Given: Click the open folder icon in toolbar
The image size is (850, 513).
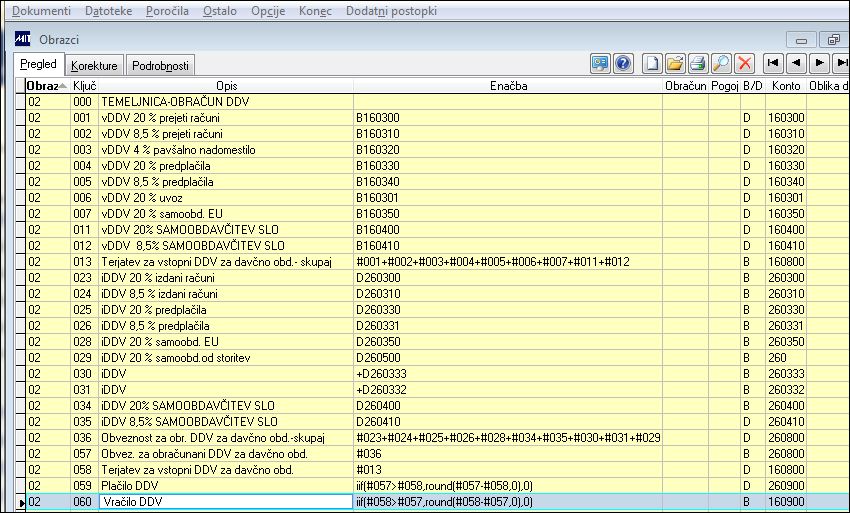Looking at the screenshot, I should point(675,64).
